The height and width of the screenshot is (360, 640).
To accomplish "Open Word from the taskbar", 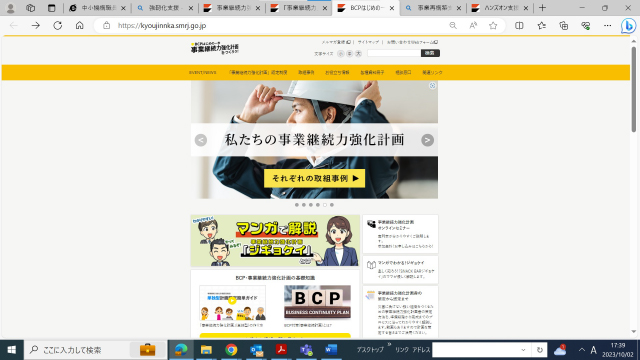I will [331, 350].
